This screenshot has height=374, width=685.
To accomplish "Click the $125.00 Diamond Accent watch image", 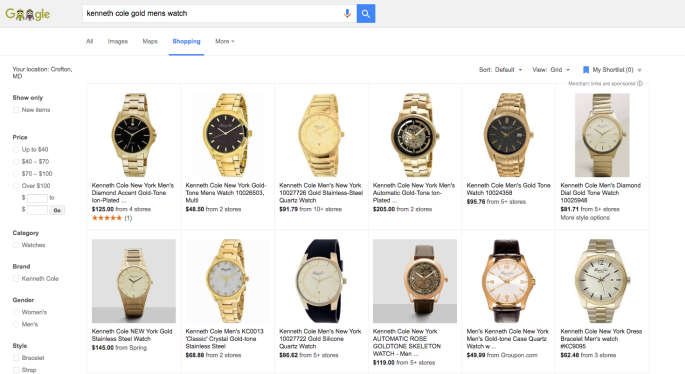I will point(134,134).
